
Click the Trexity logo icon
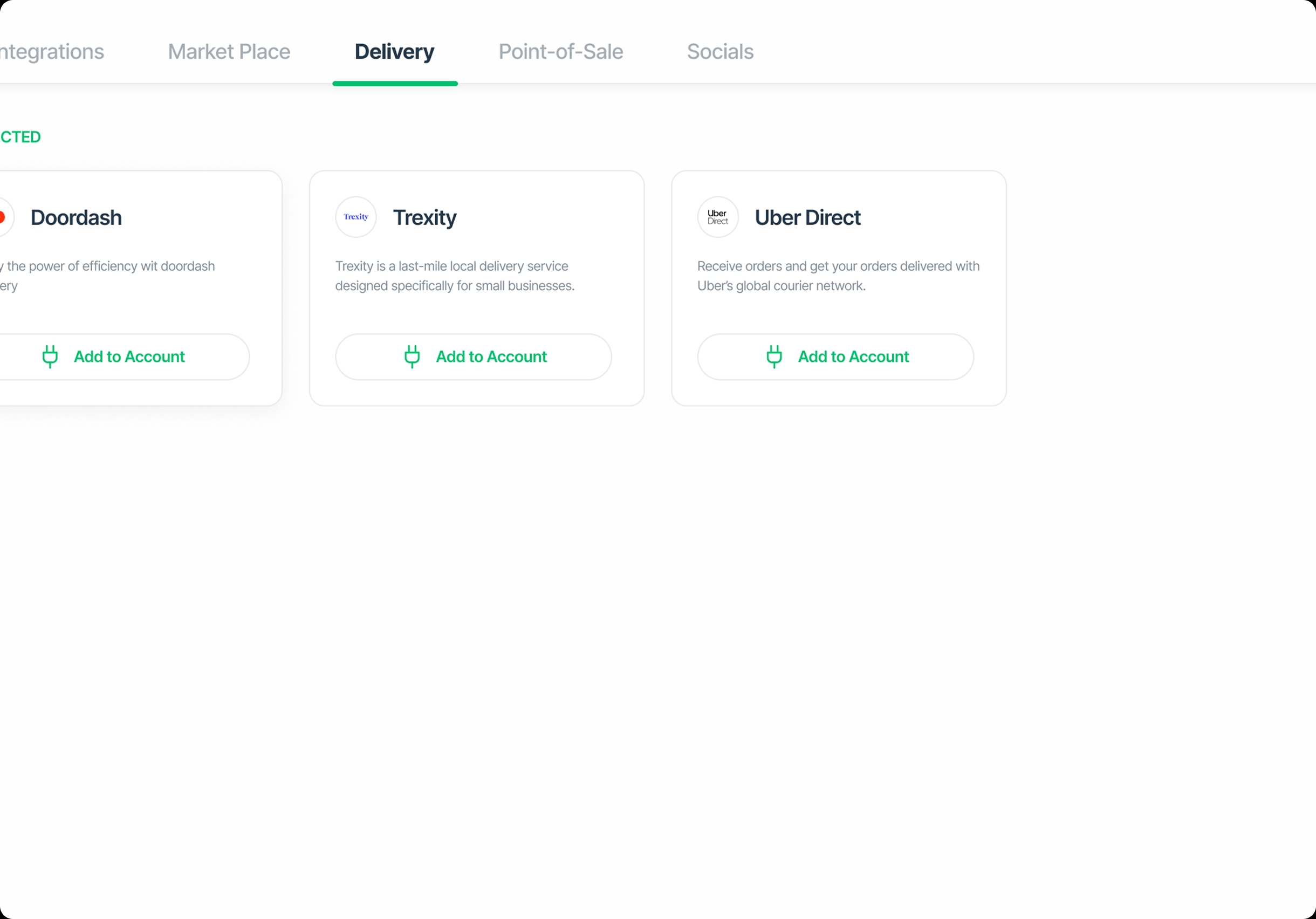(x=355, y=217)
